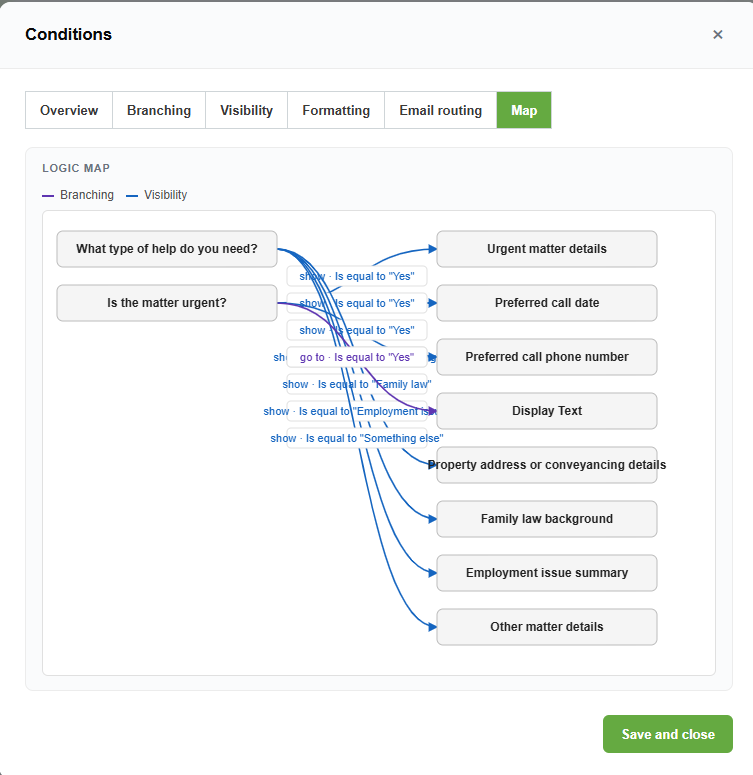Click the purple 'go to · Is equal to Yes' label

click(x=357, y=357)
